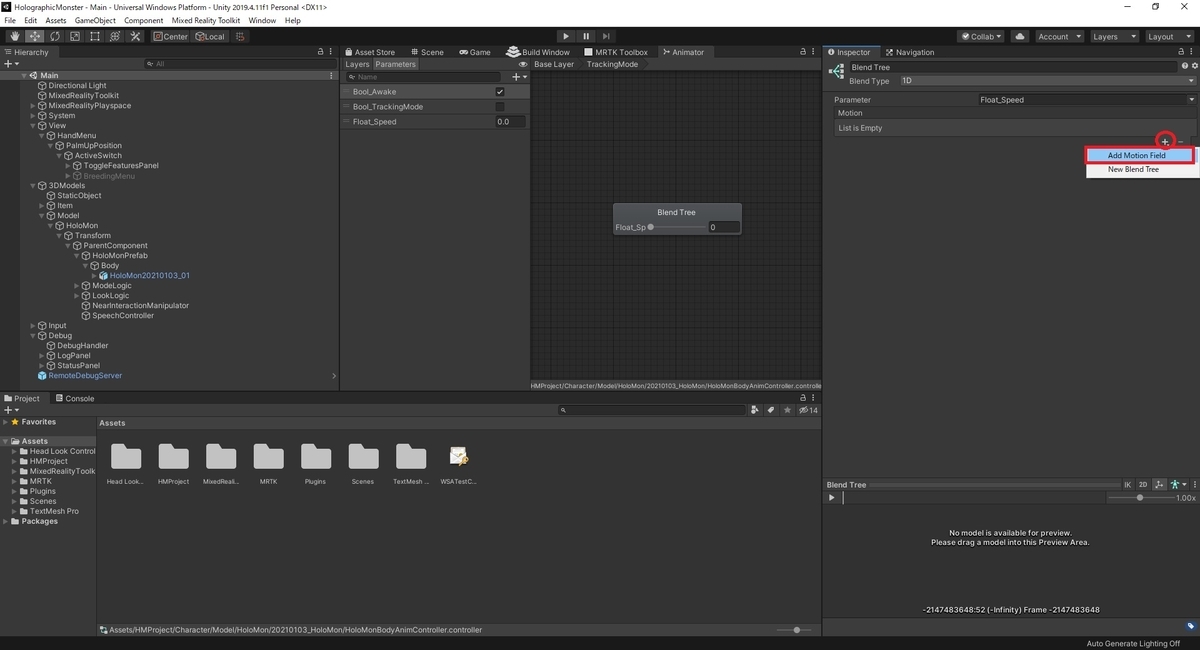
Task: Open add-parameter plus dropdown in Animator
Action: tap(518, 77)
